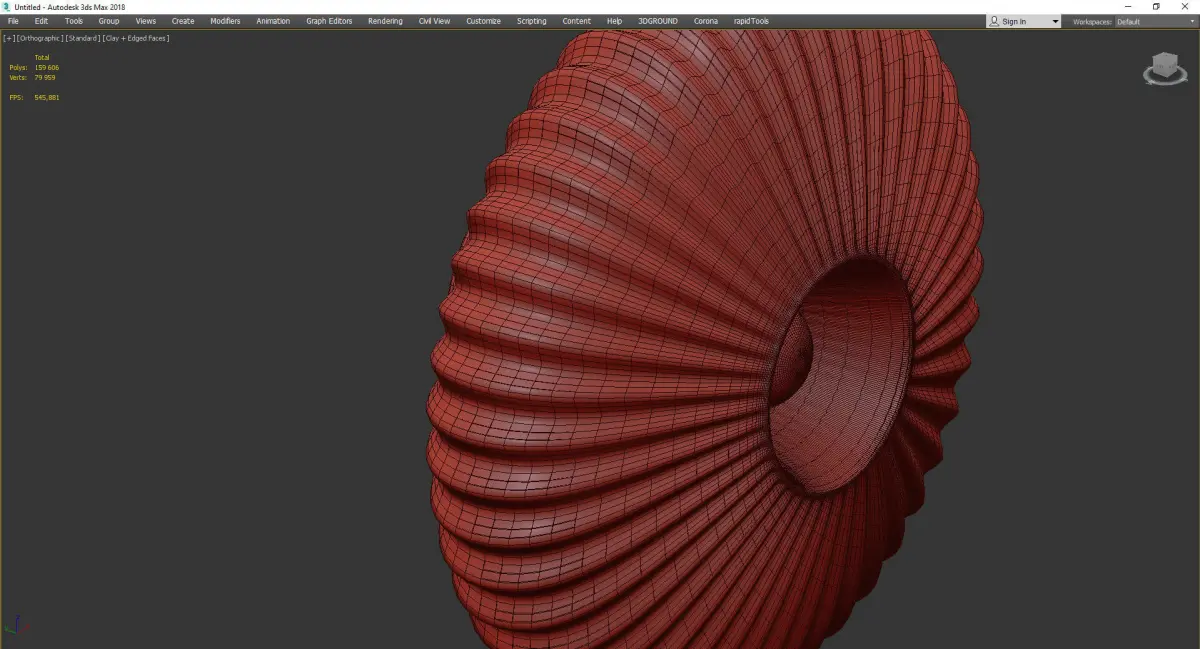
Task: Open the Help menu
Action: (x=614, y=21)
